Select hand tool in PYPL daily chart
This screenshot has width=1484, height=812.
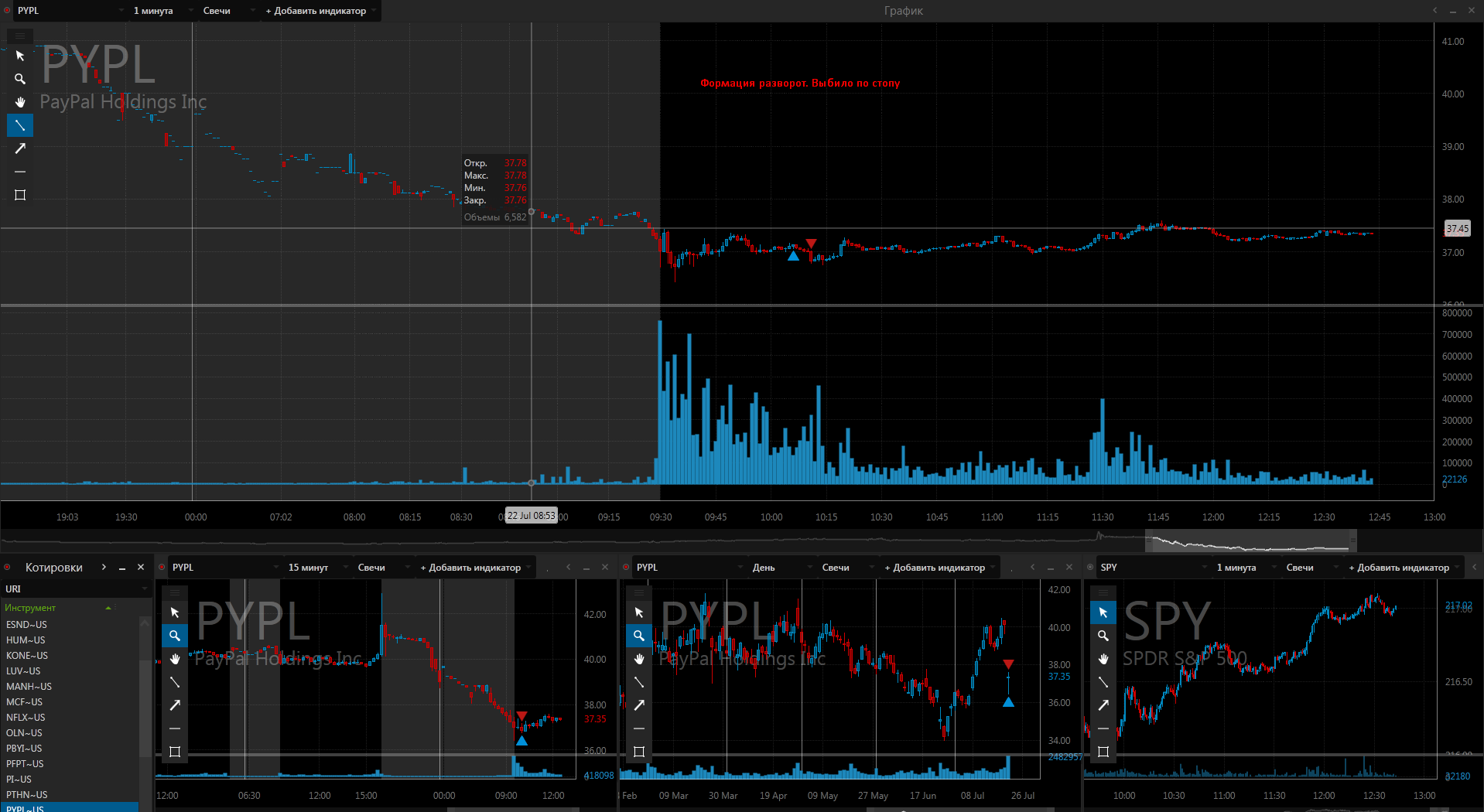639,659
